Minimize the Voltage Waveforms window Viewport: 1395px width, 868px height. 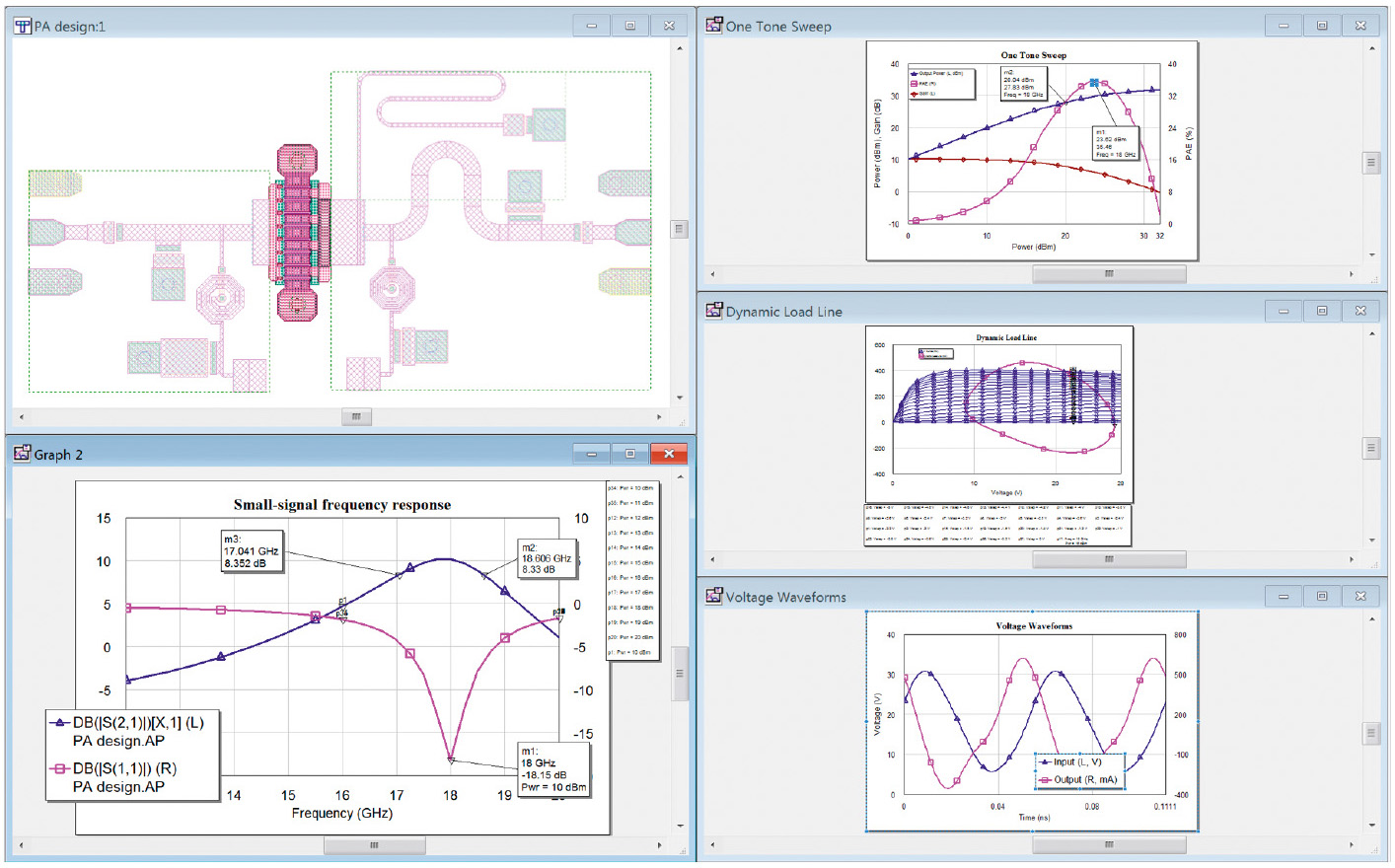click(1284, 596)
